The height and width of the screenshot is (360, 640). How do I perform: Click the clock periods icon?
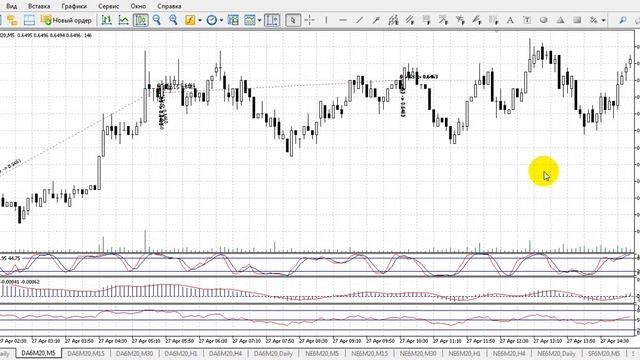(211, 20)
